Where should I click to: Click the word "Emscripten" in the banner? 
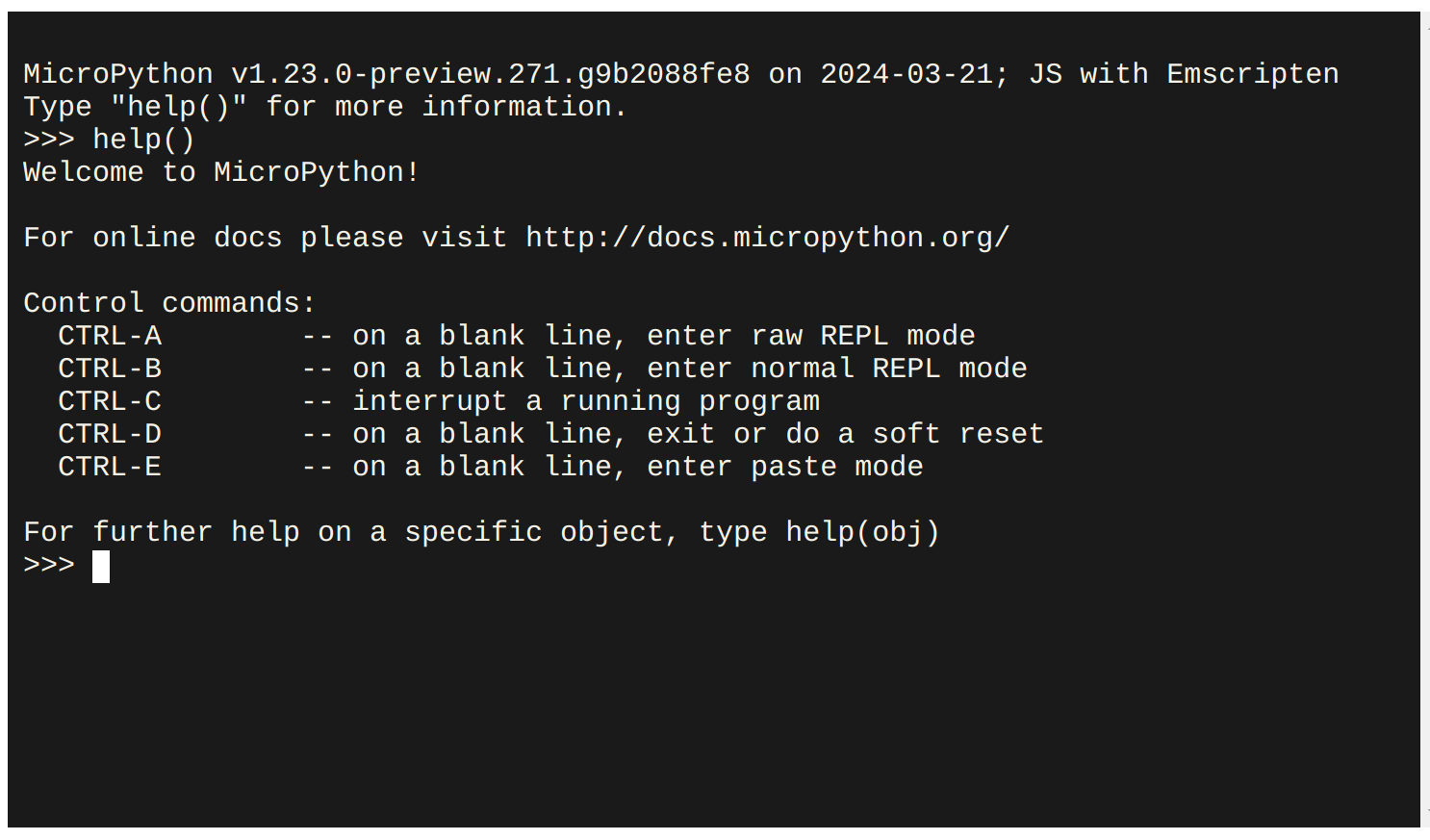1252,74
